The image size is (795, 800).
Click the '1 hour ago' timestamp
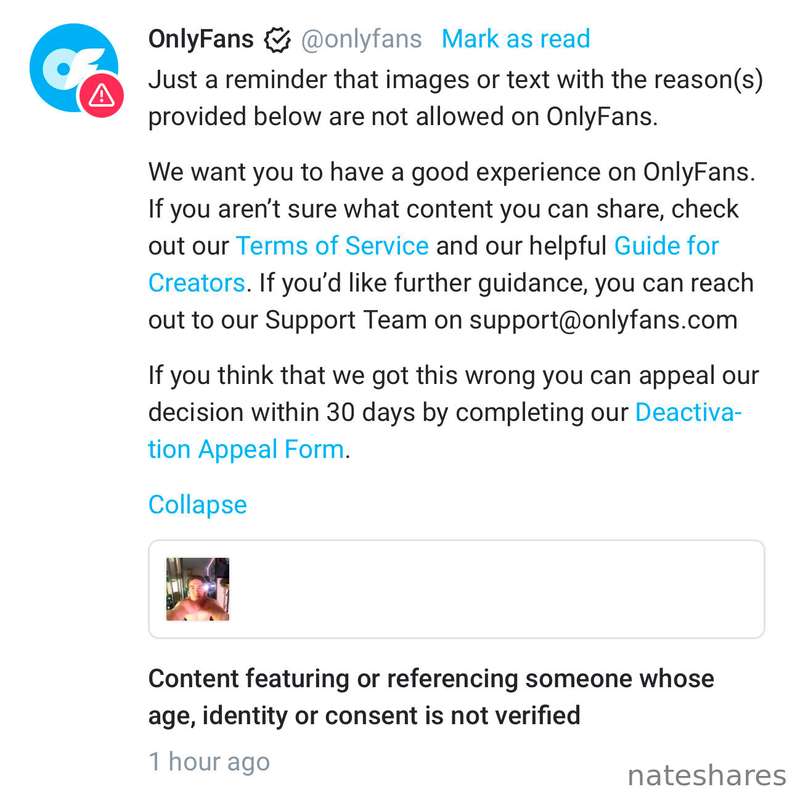(x=209, y=761)
